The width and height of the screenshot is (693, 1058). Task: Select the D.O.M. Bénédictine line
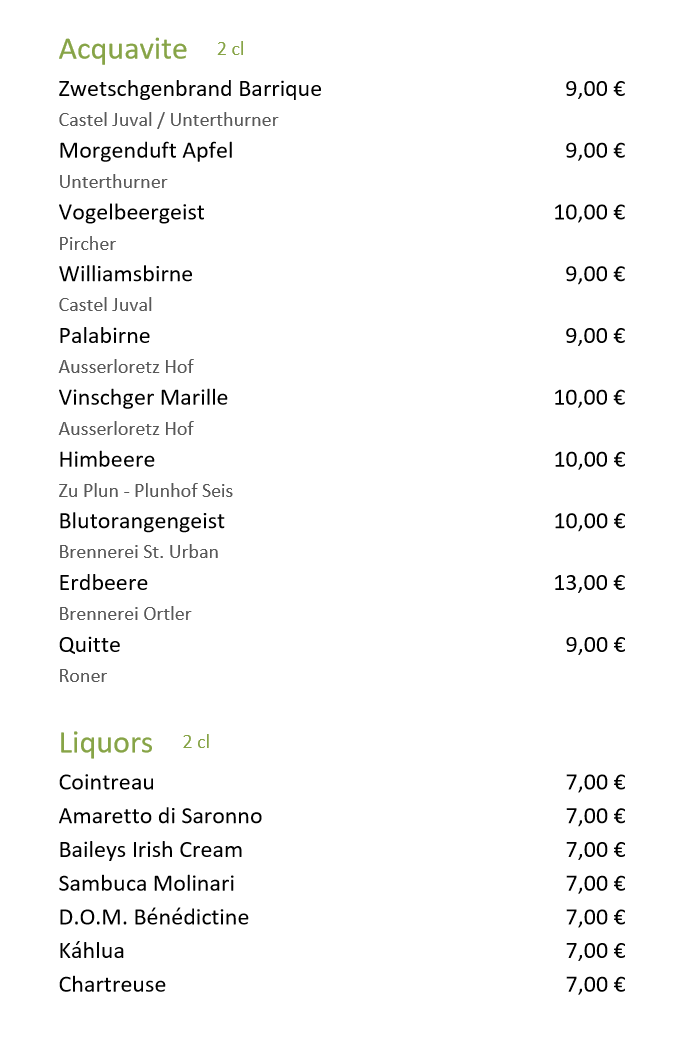(x=153, y=917)
